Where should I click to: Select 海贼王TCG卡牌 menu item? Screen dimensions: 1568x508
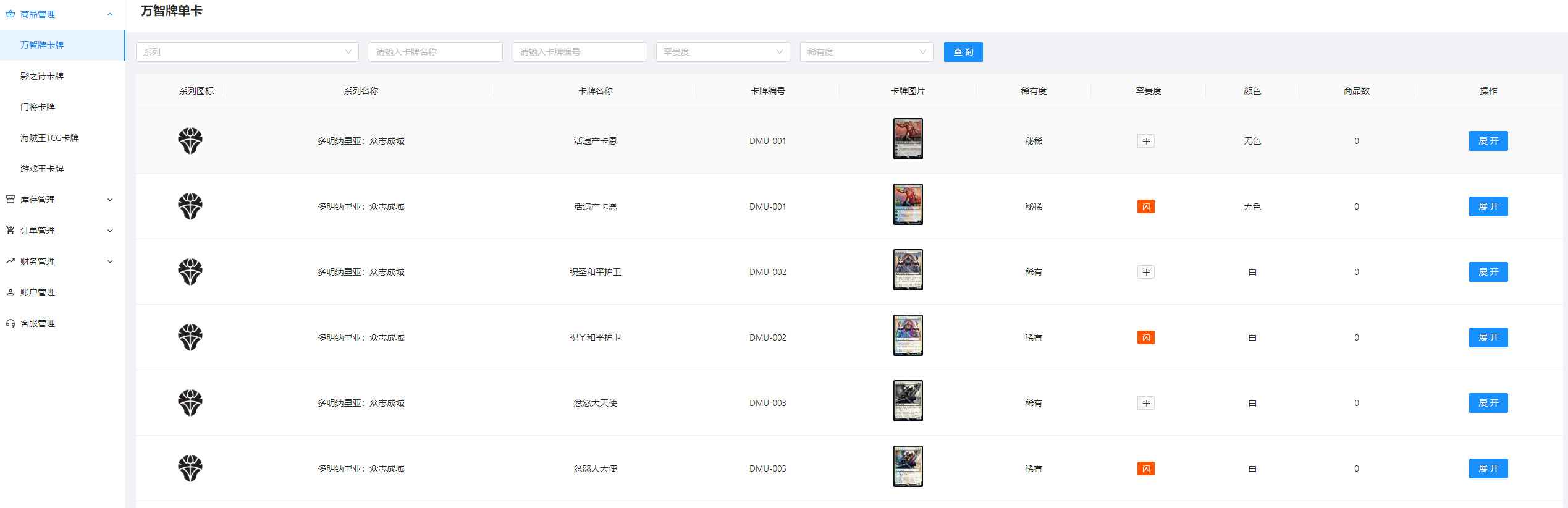(49, 138)
